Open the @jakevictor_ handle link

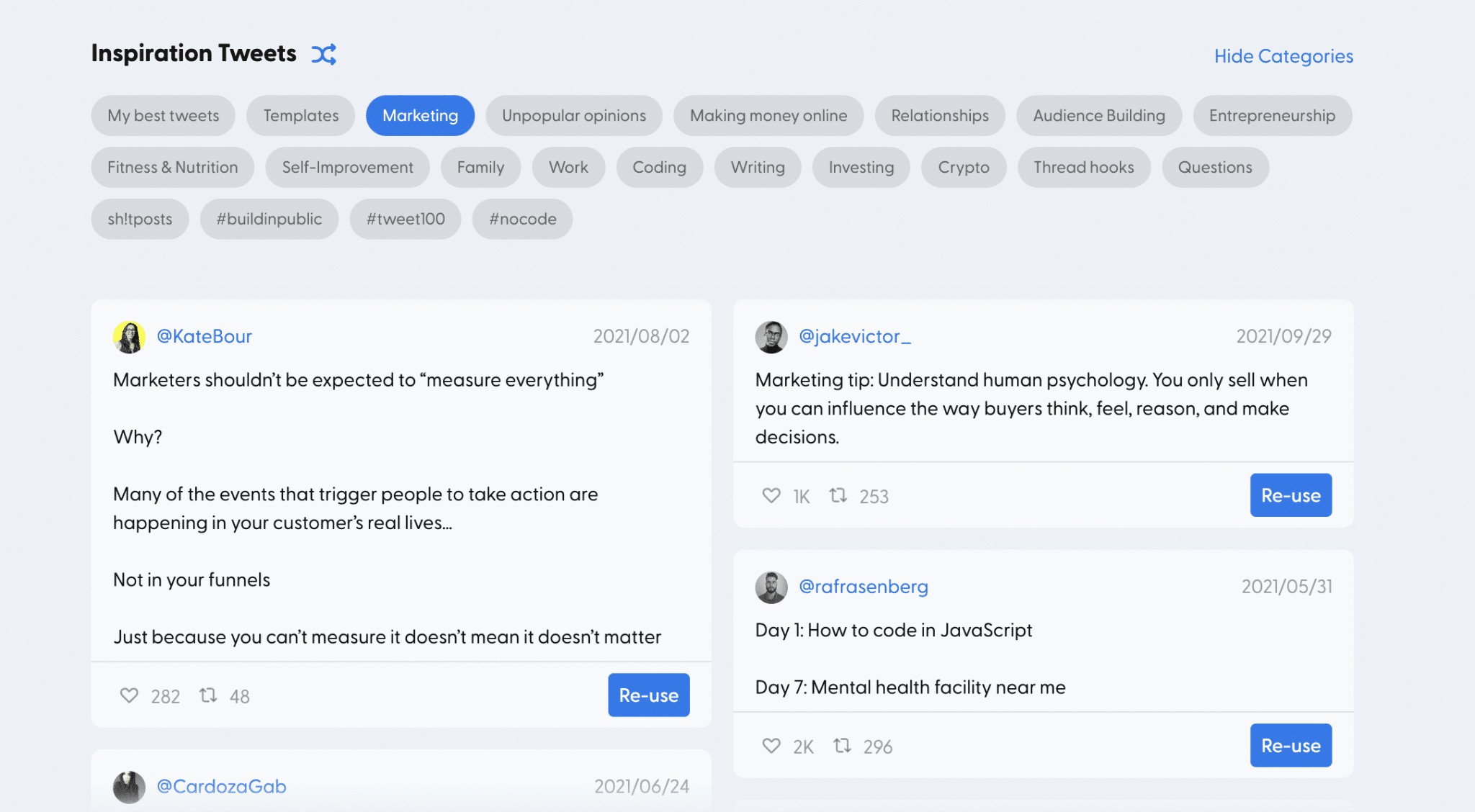[855, 336]
